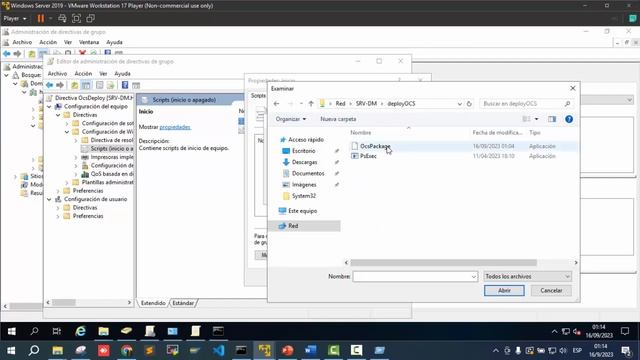Click the guest Windows Start button
The width and height of the screenshot is (640, 360).
[x=11, y=331]
